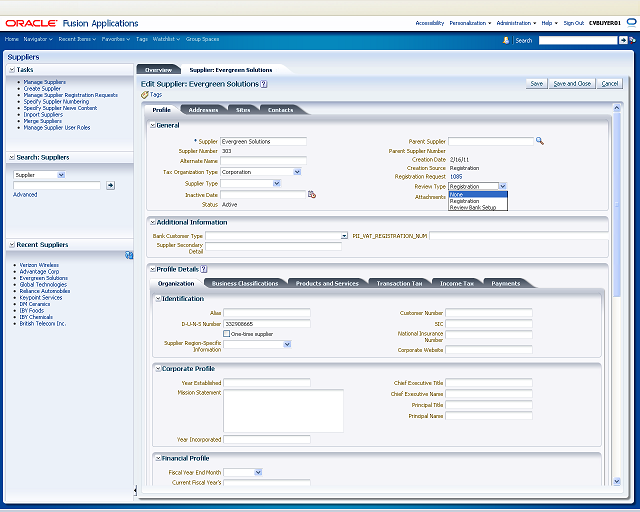Open the Create Supplier task link
640x512 pixels.
42,89
